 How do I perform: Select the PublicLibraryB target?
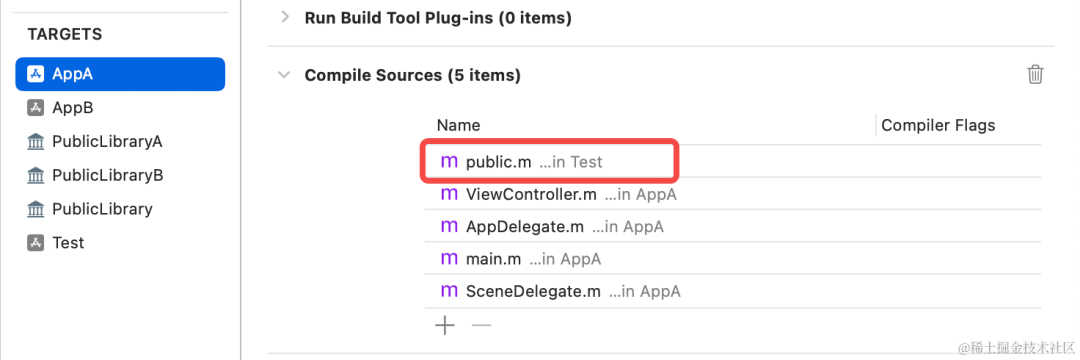click(x=120, y=176)
